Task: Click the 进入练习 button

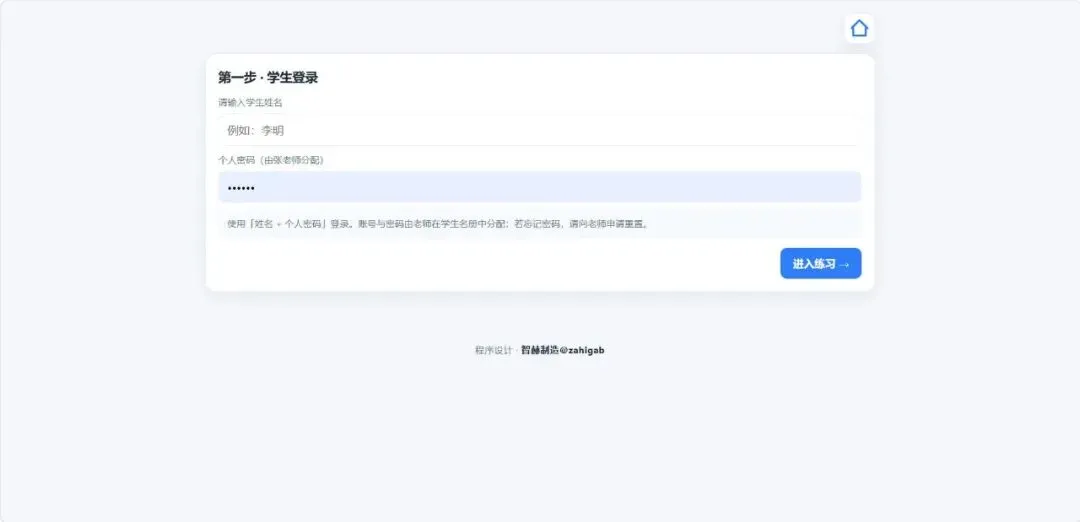Action: pos(820,264)
